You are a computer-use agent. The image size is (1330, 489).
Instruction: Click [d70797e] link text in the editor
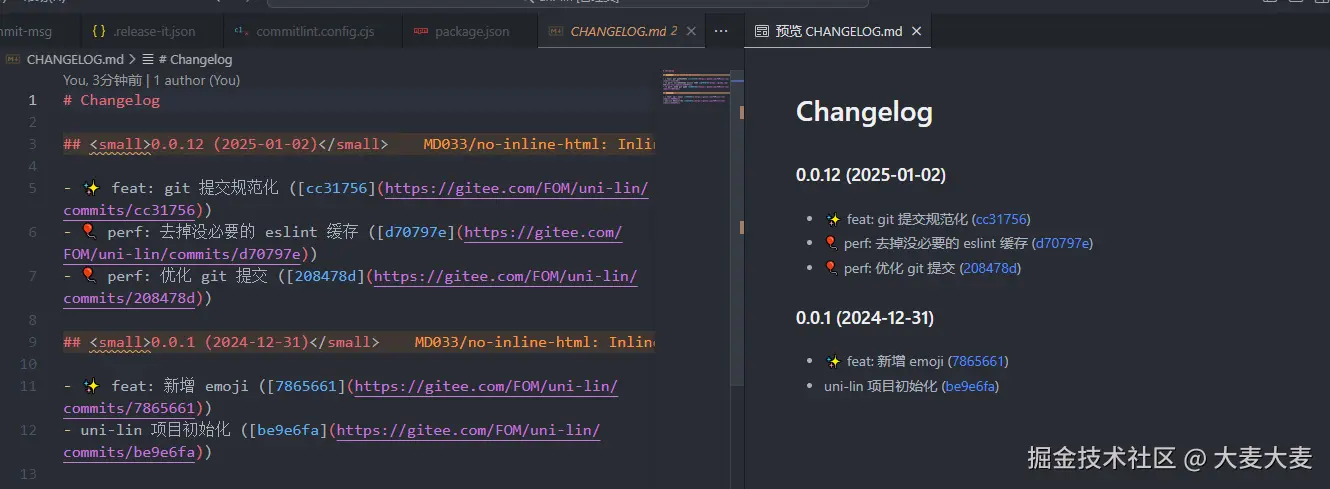pyautogui.click(x=416, y=232)
